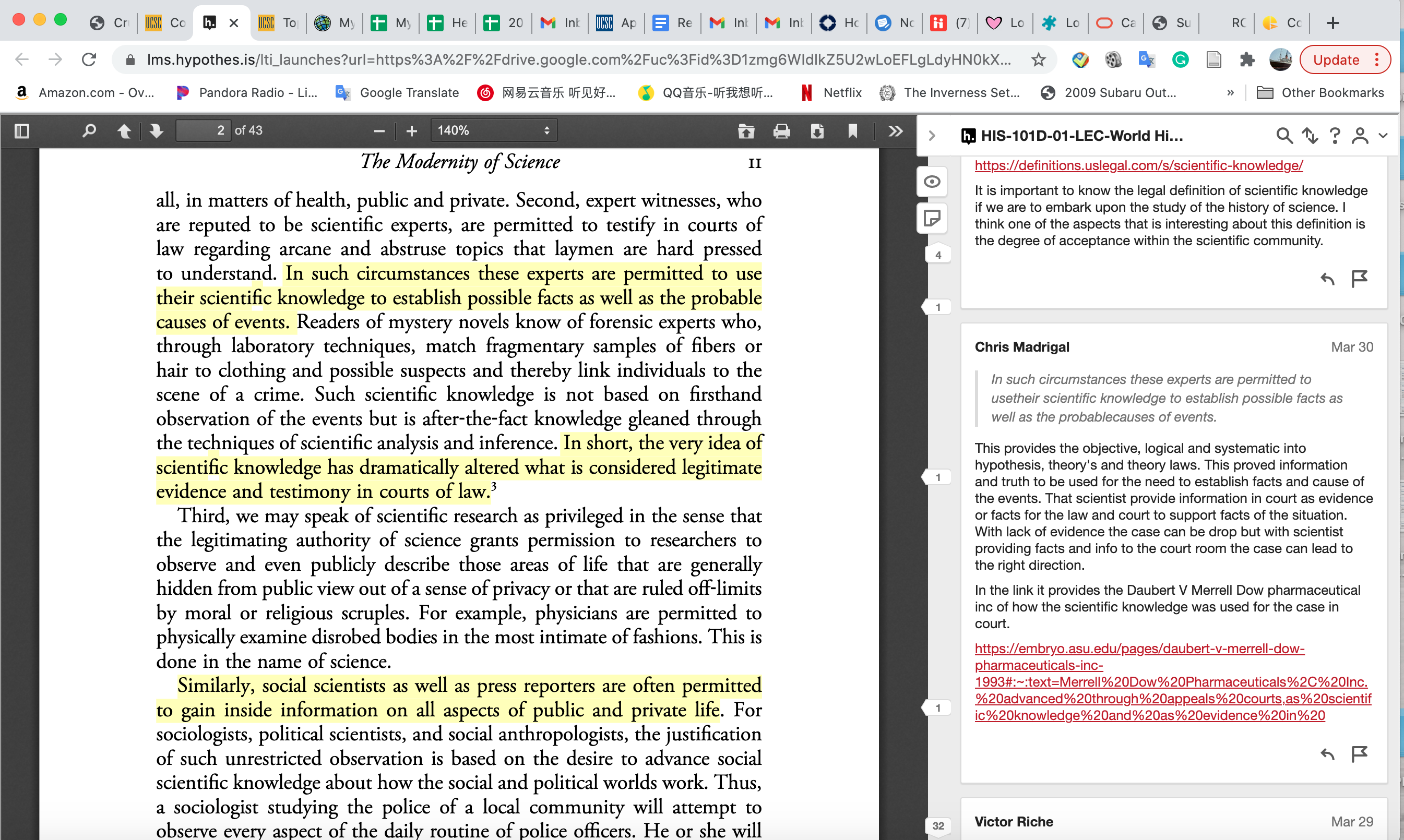The image size is (1404, 840).
Task: Open PDF find-in-document search
Action: tap(89, 131)
